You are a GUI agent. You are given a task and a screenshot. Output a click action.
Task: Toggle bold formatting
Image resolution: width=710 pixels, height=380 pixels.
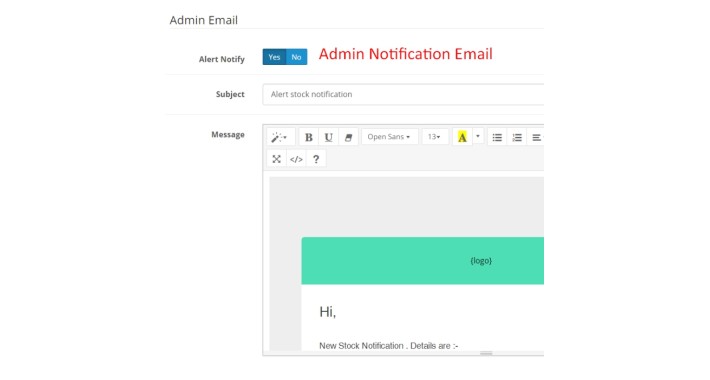(x=309, y=137)
